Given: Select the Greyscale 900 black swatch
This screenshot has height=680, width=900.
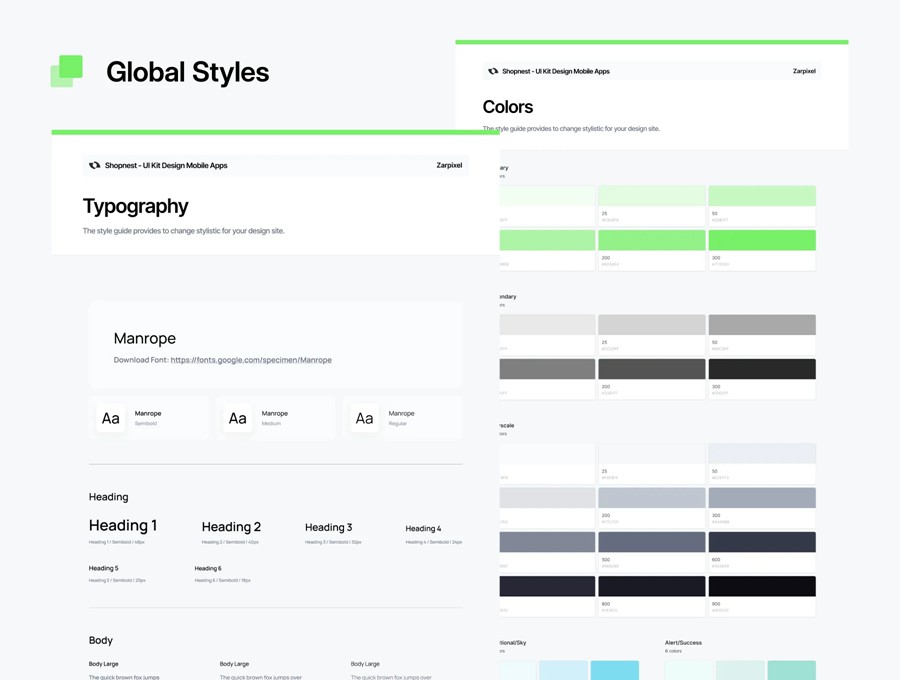Looking at the screenshot, I should (761, 586).
